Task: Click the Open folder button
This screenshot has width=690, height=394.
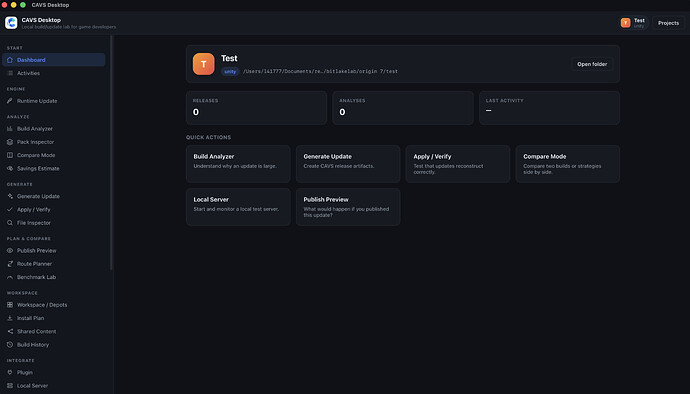Action: click(x=592, y=64)
